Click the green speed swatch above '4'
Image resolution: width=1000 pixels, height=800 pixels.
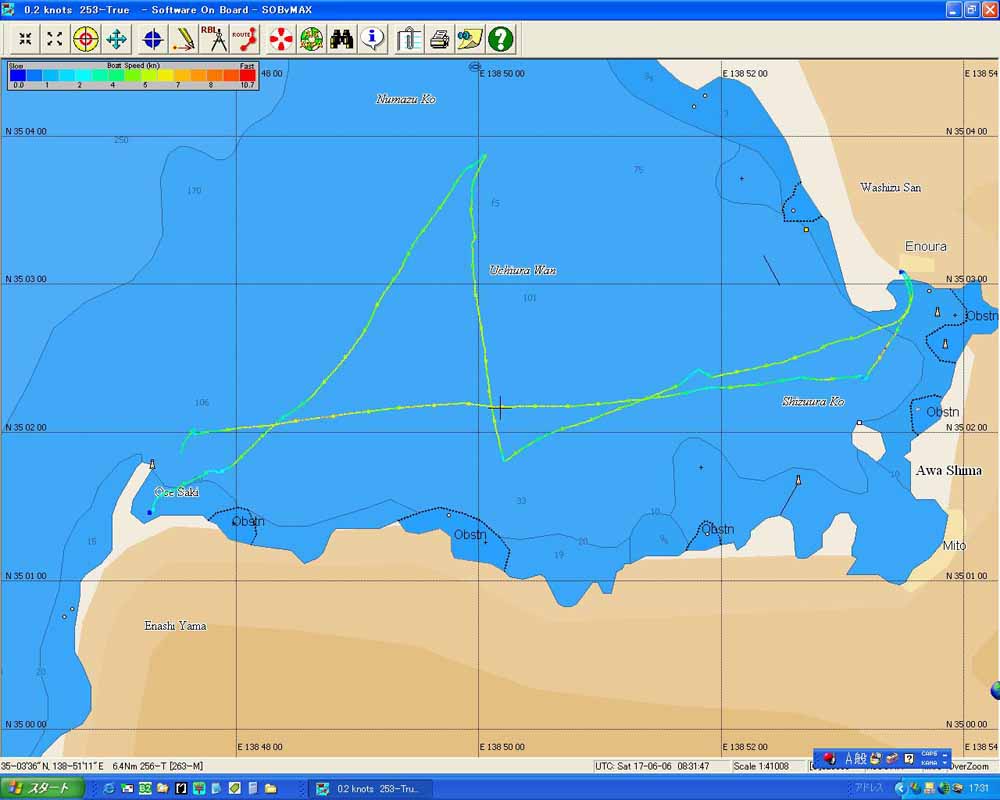tap(116, 75)
